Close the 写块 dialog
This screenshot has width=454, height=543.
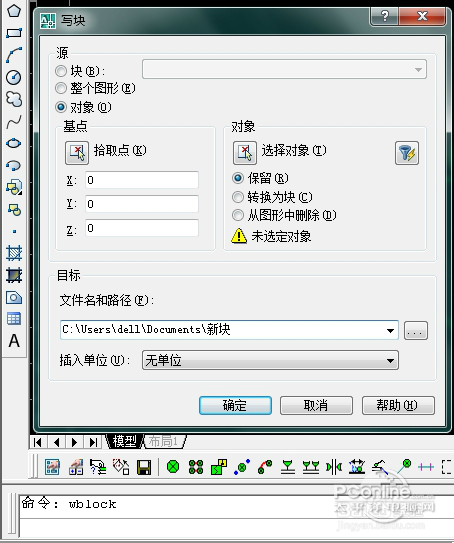[x=422, y=16]
